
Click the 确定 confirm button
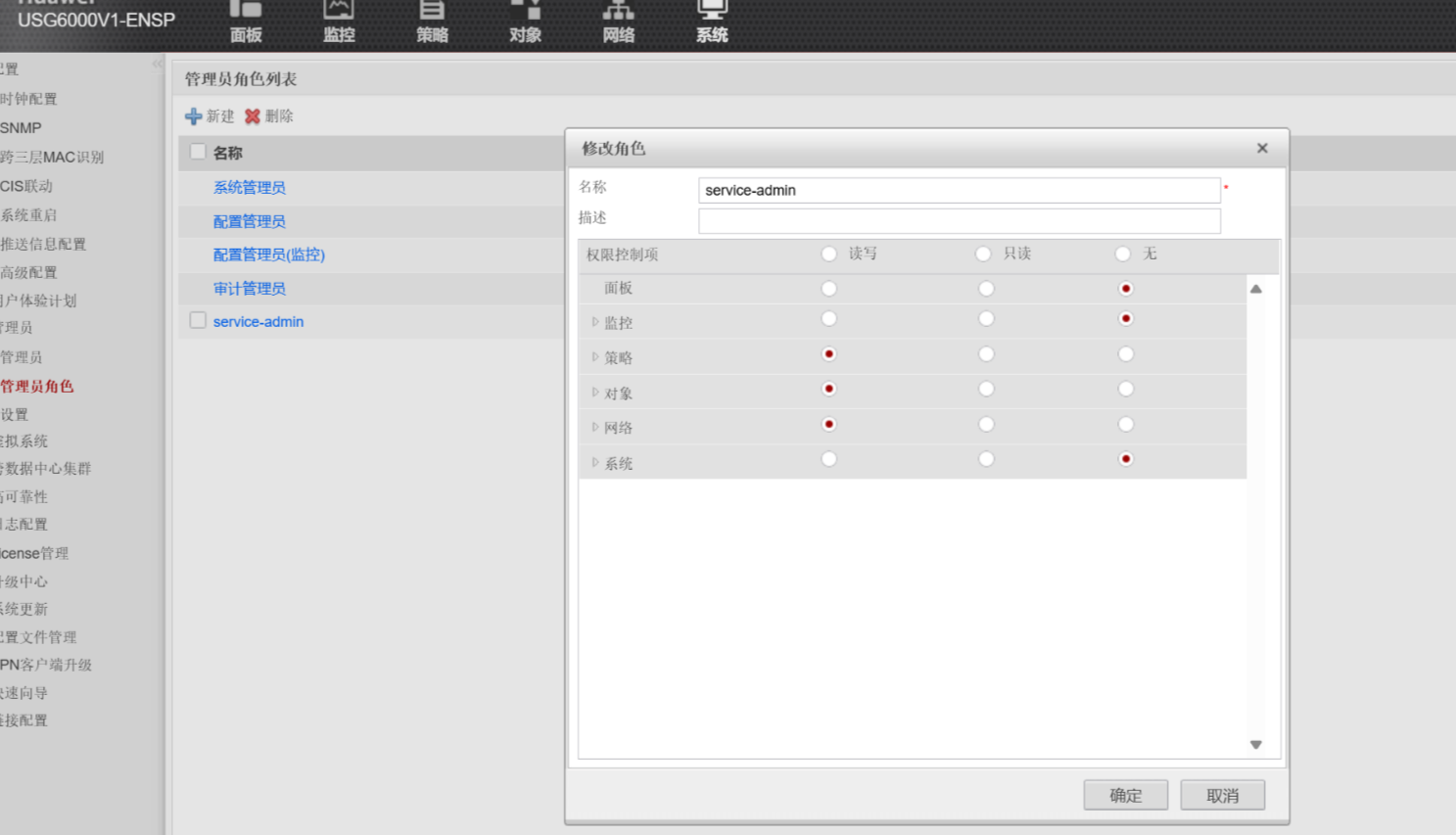[1126, 795]
